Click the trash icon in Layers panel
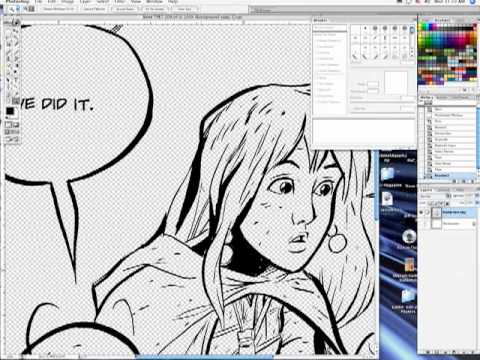 point(472,352)
